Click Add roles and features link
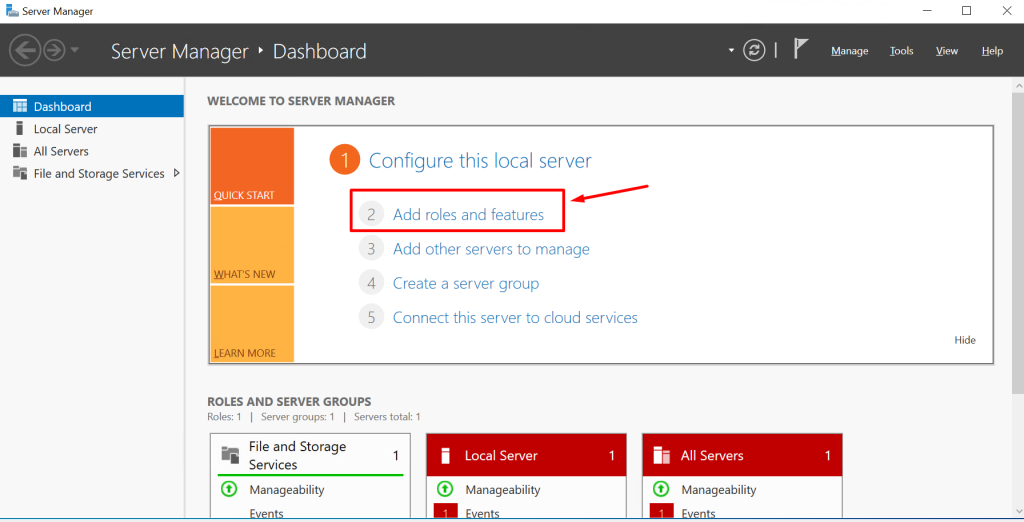The width and height of the screenshot is (1024, 522). pos(468,214)
